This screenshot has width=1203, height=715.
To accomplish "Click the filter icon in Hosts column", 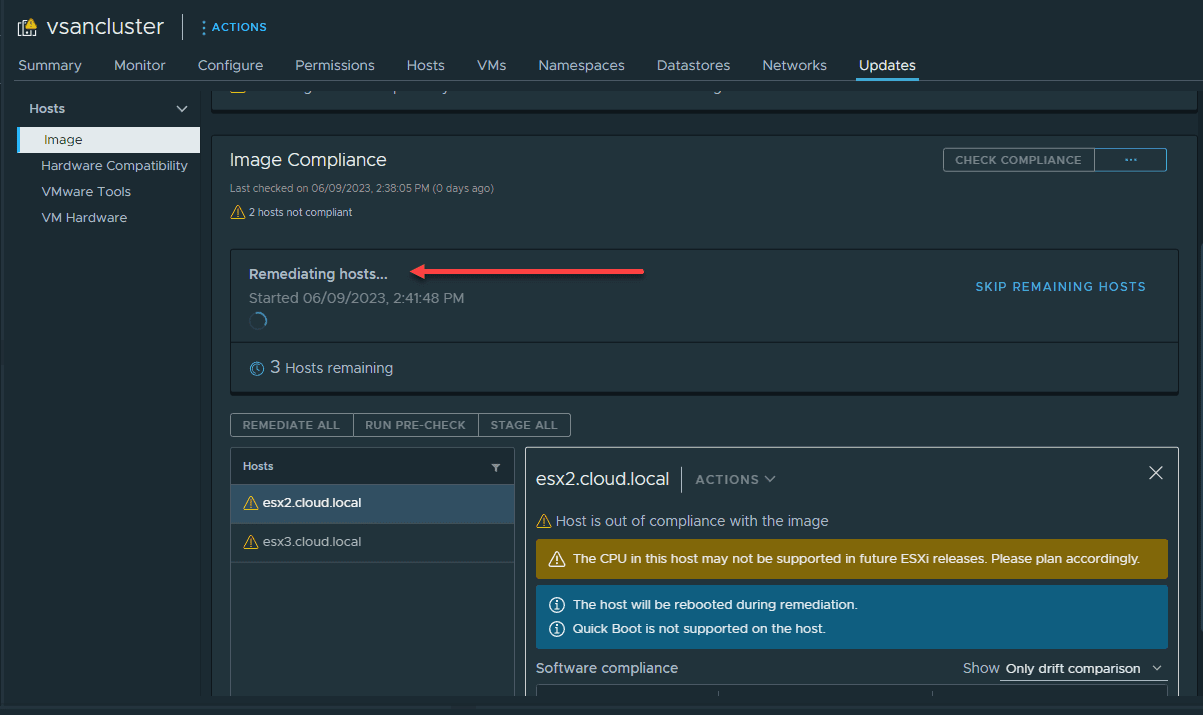I will [x=496, y=467].
